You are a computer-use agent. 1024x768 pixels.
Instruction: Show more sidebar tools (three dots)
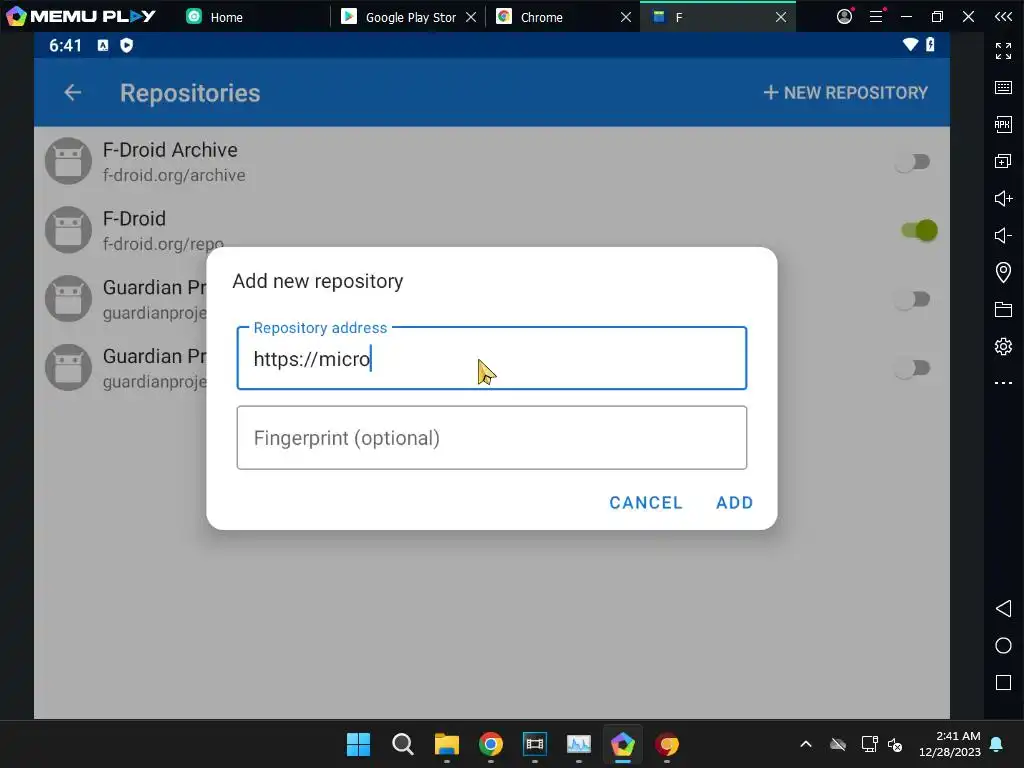tap(1004, 383)
